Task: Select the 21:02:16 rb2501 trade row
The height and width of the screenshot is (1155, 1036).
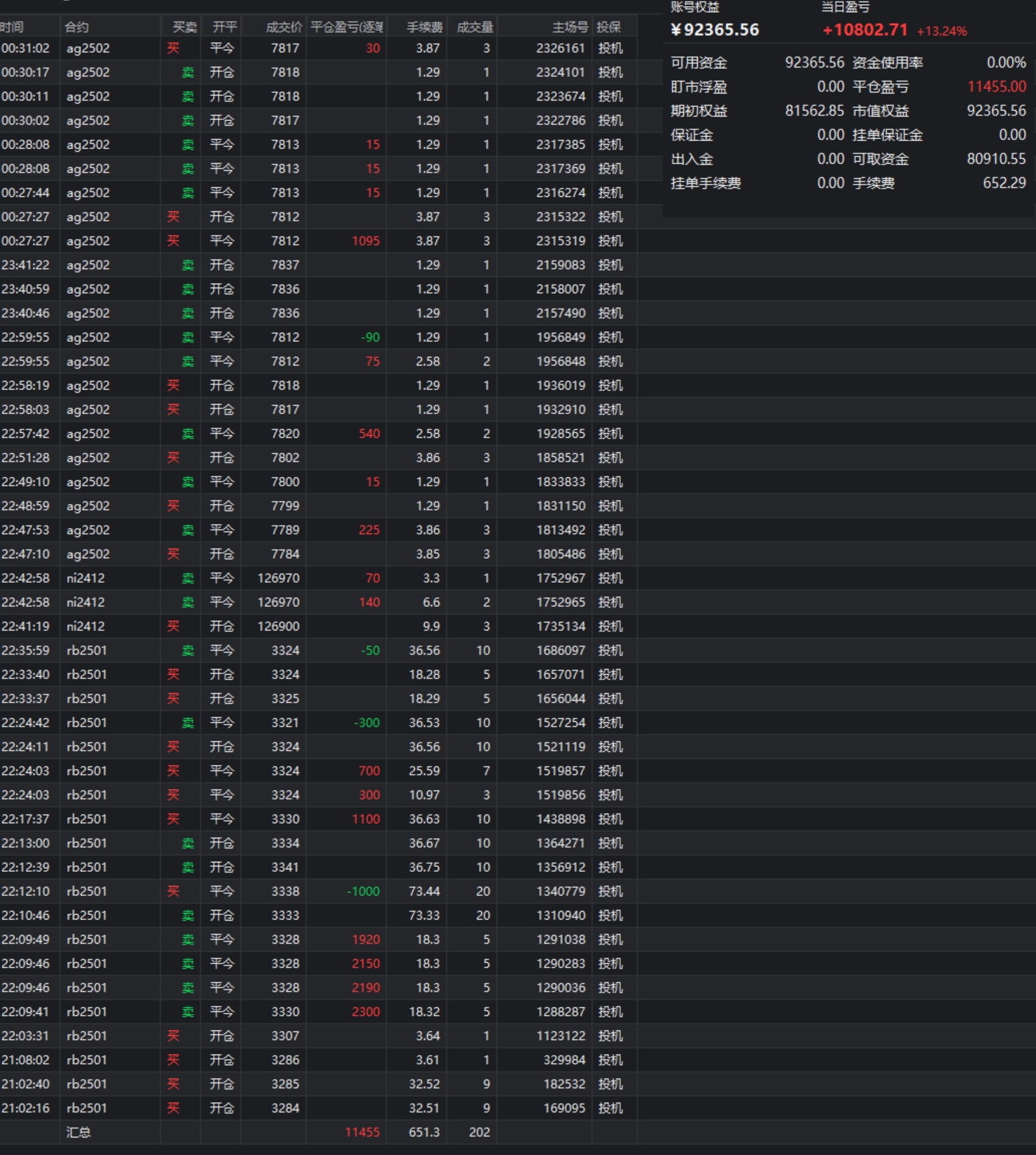Action: (x=87, y=1108)
